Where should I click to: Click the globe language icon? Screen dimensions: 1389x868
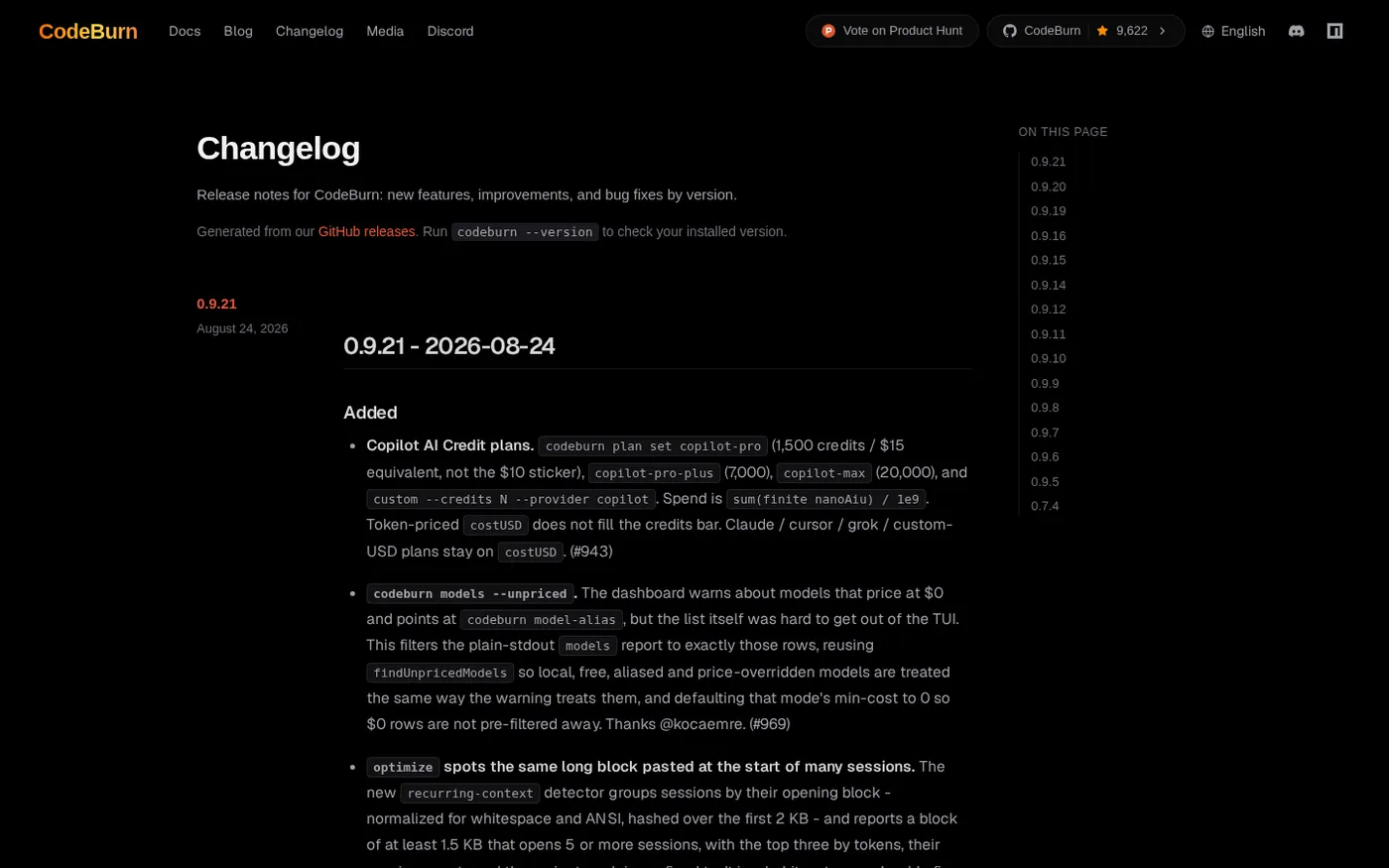click(1207, 31)
